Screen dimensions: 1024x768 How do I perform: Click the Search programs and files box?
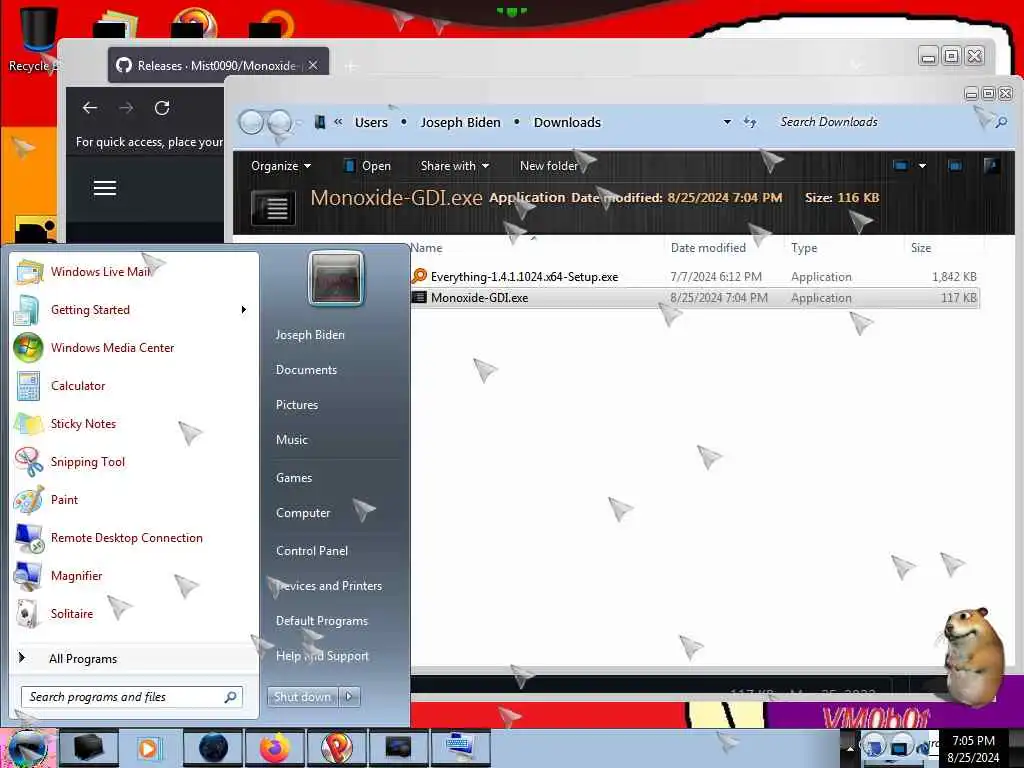131,697
